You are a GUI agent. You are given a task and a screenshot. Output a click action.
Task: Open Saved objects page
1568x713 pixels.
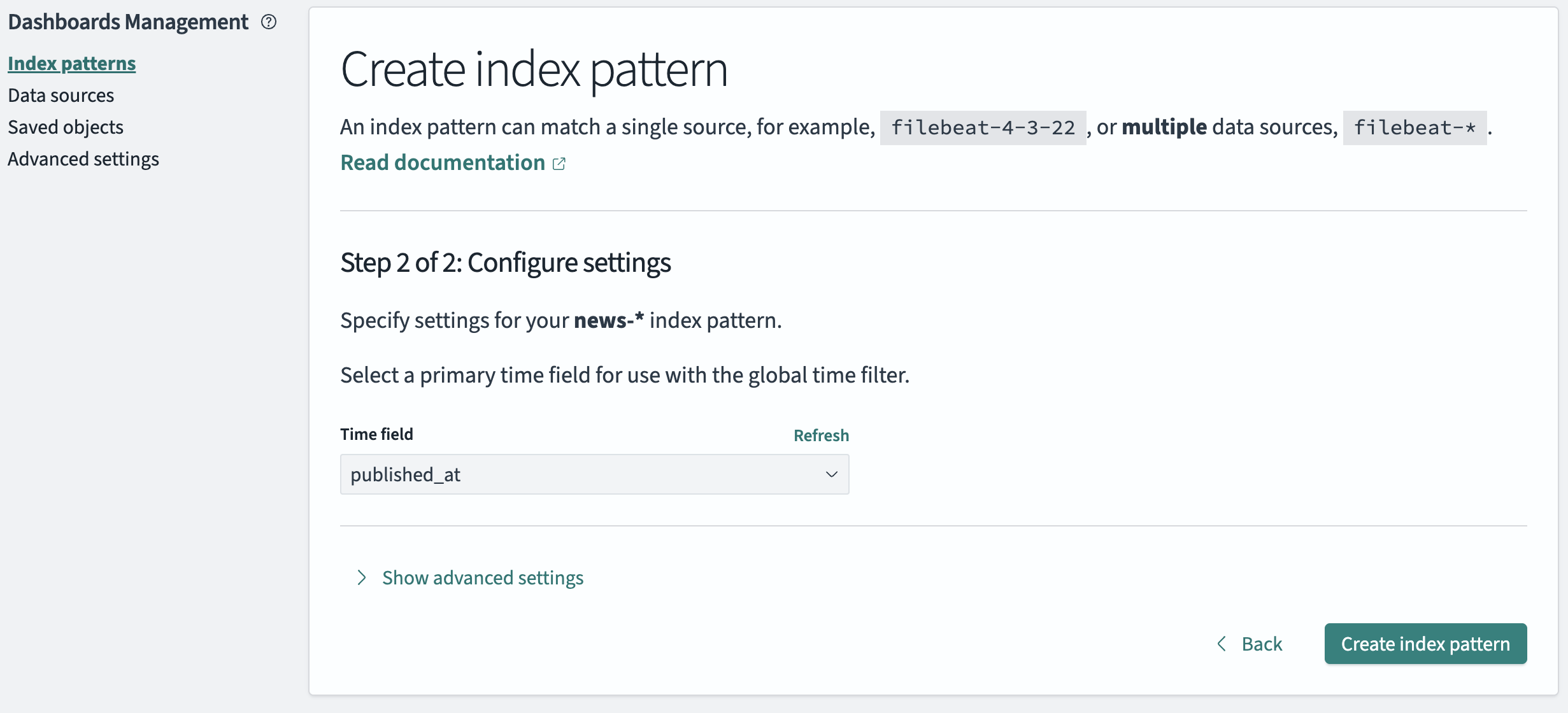point(66,127)
